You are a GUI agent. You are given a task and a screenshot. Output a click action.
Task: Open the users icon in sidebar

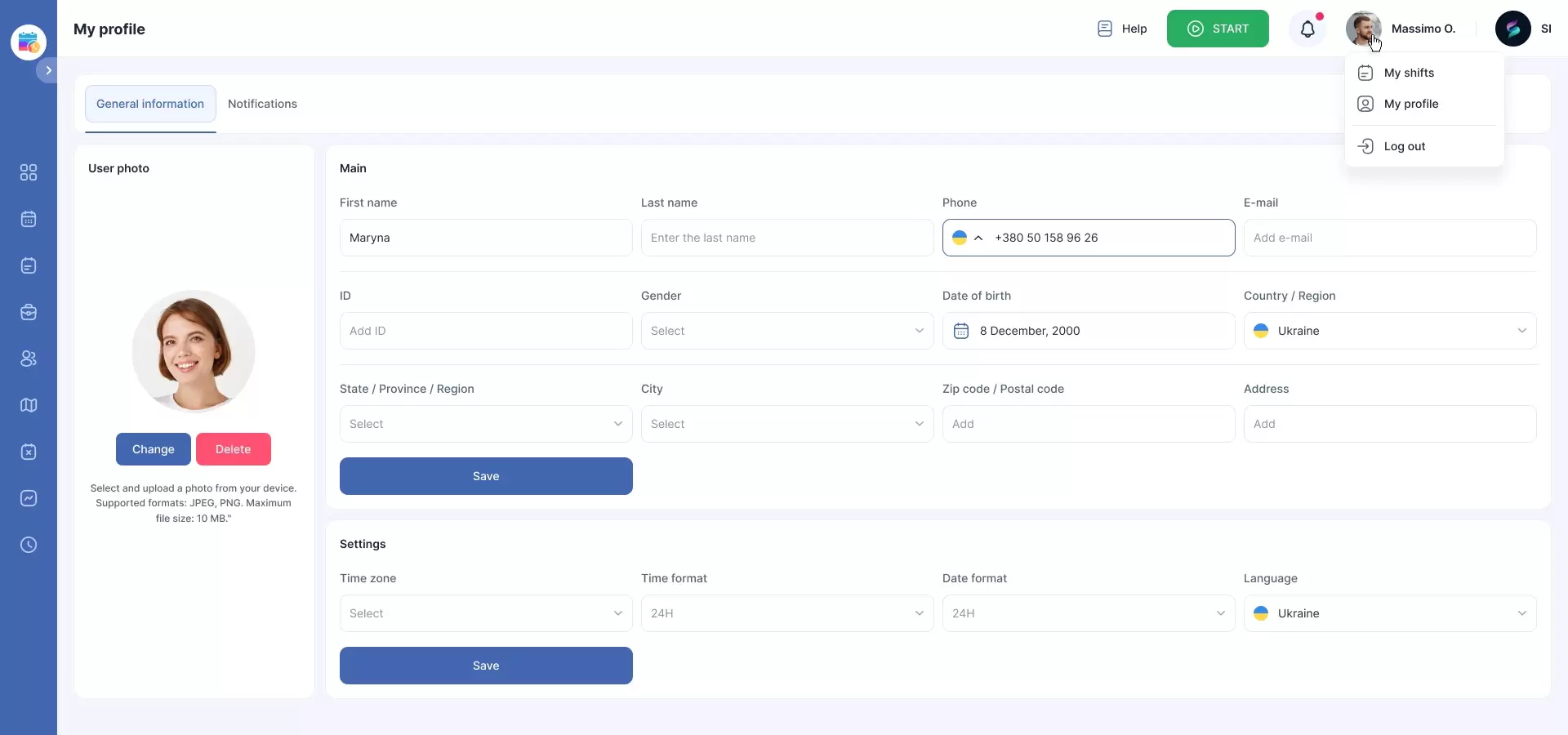tap(29, 359)
